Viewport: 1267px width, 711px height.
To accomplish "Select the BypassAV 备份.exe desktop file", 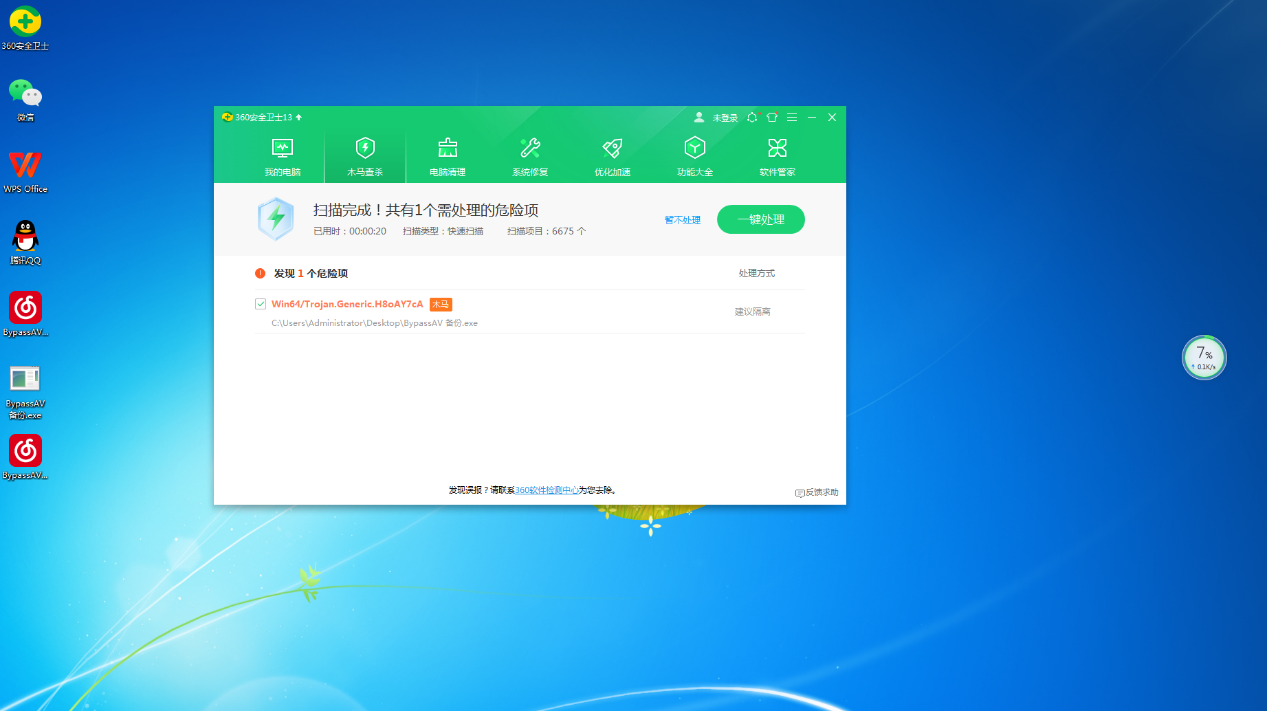I will coord(25,392).
